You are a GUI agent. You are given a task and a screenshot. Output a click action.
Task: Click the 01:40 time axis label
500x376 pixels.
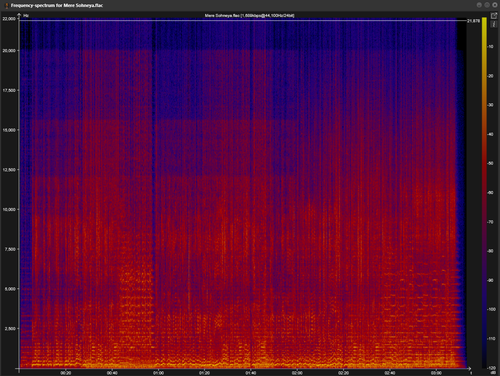(x=251, y=373)
